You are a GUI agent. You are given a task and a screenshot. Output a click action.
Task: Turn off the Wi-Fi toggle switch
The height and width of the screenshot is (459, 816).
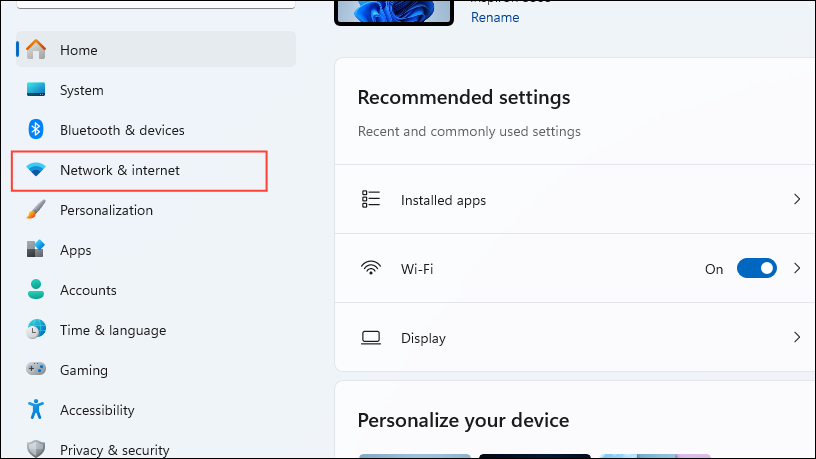757,269
